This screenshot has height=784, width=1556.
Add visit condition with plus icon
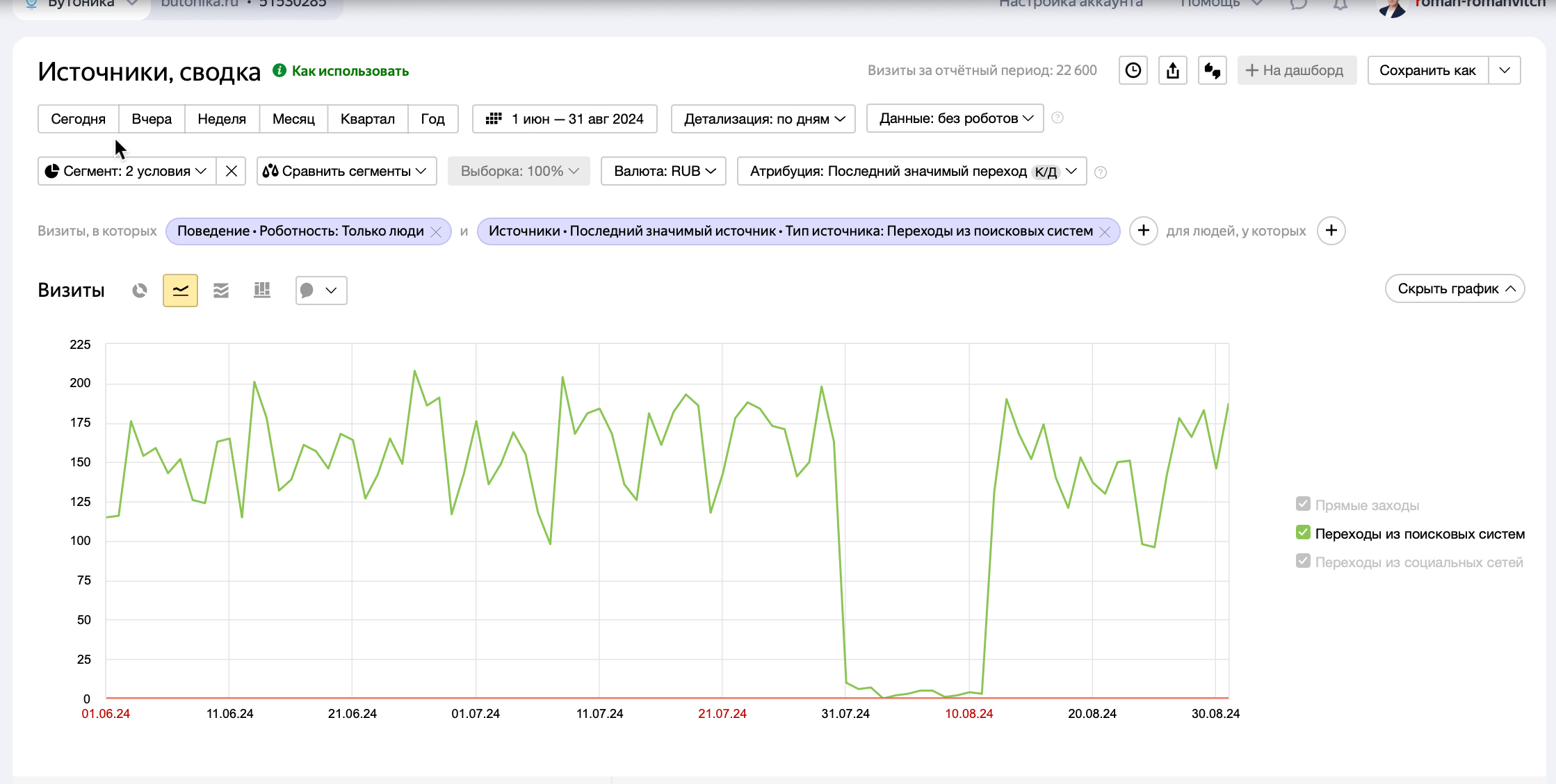[1143, 231]
